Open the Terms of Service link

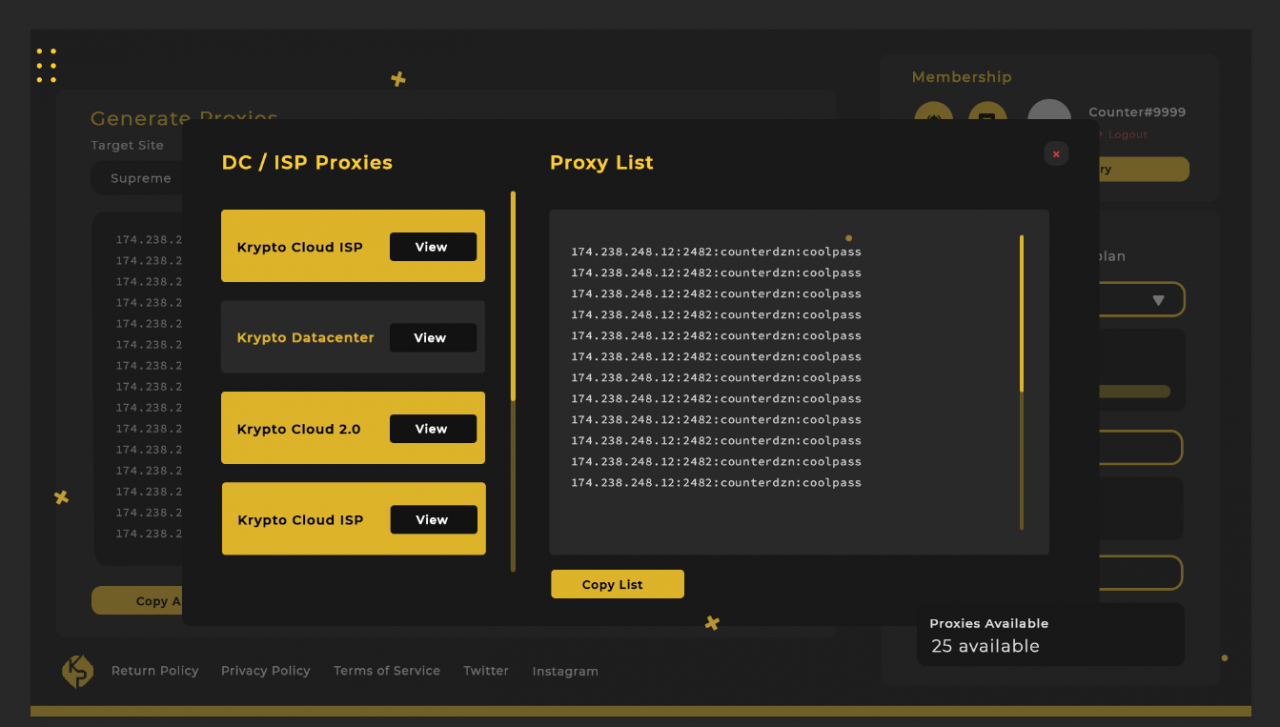(x=387, y=671)
